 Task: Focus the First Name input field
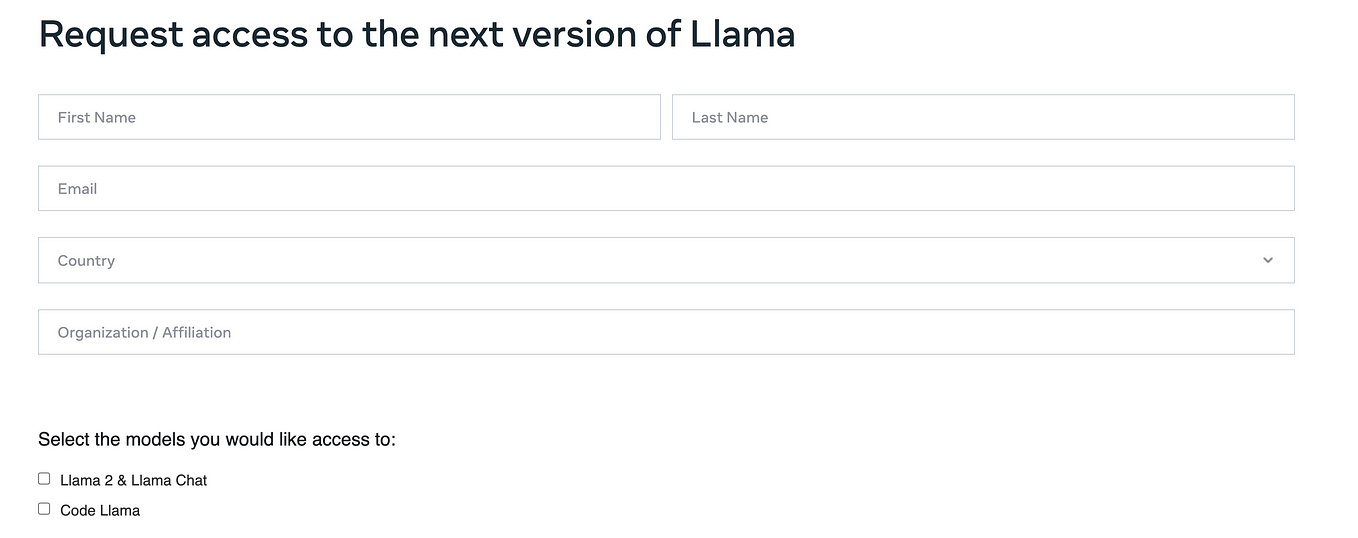coord(349,117)
